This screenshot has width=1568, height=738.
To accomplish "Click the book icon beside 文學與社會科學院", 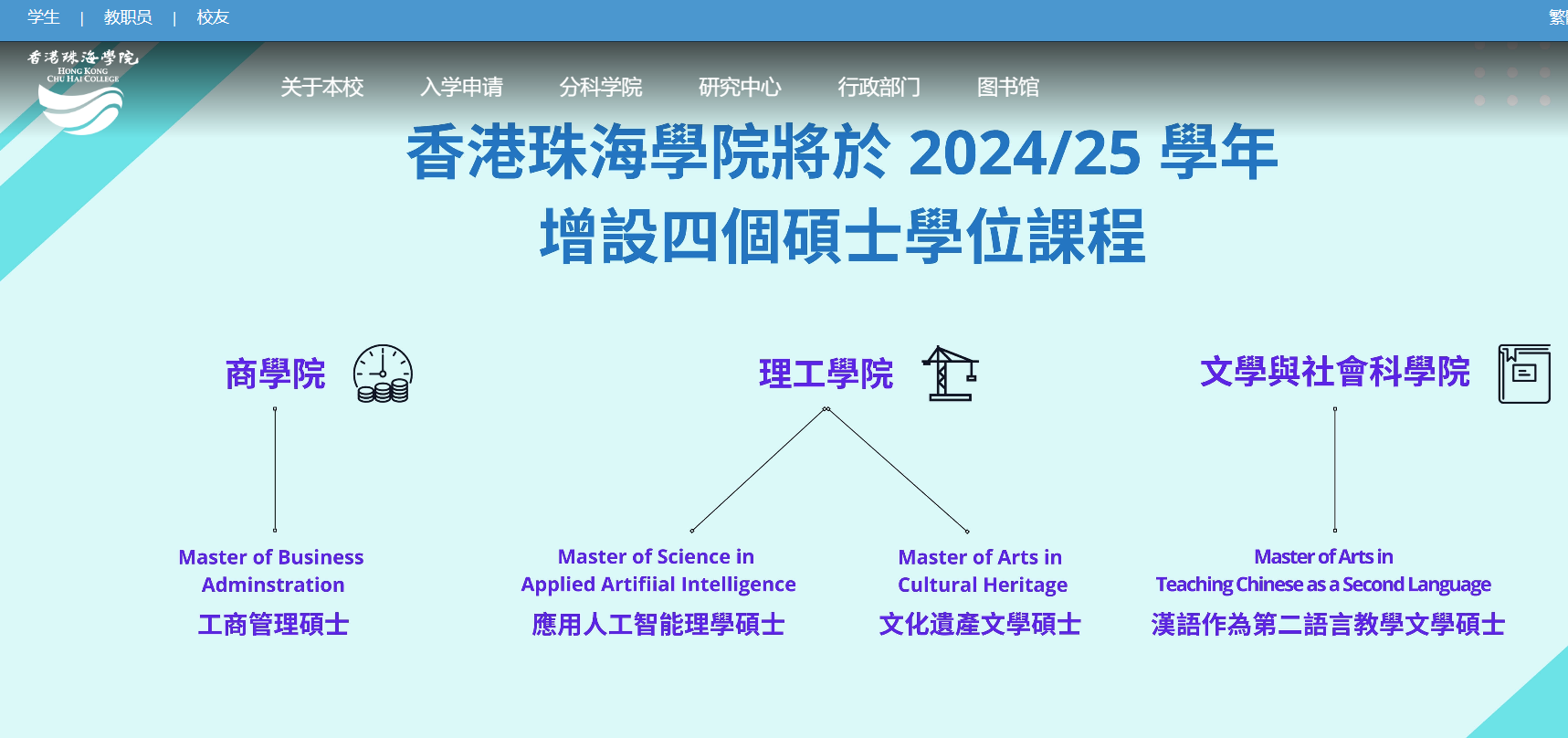I will [x=1524, y=374].
